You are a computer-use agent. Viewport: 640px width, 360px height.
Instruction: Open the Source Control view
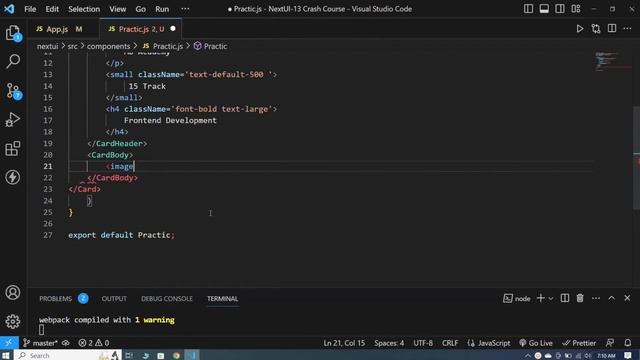point(13,91)
